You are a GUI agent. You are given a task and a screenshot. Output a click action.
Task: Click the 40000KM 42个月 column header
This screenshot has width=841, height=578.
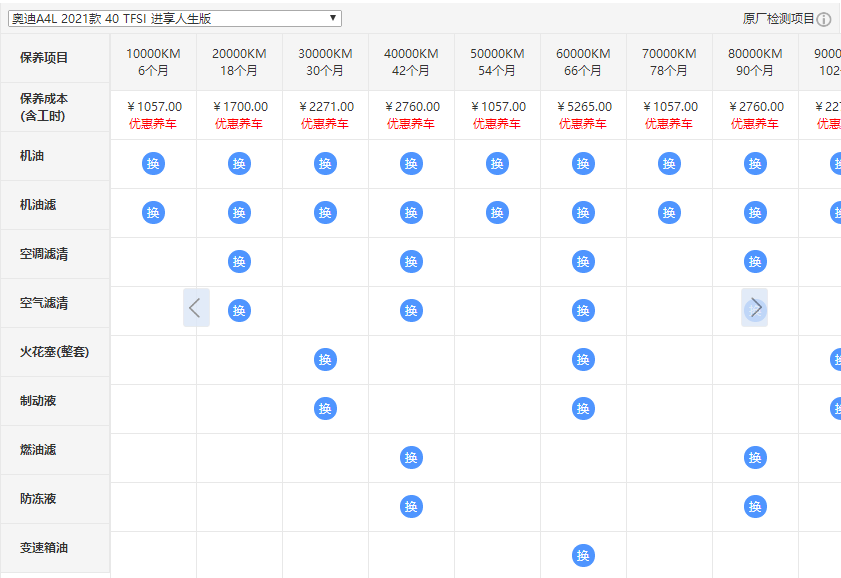[x=411, y=62]
